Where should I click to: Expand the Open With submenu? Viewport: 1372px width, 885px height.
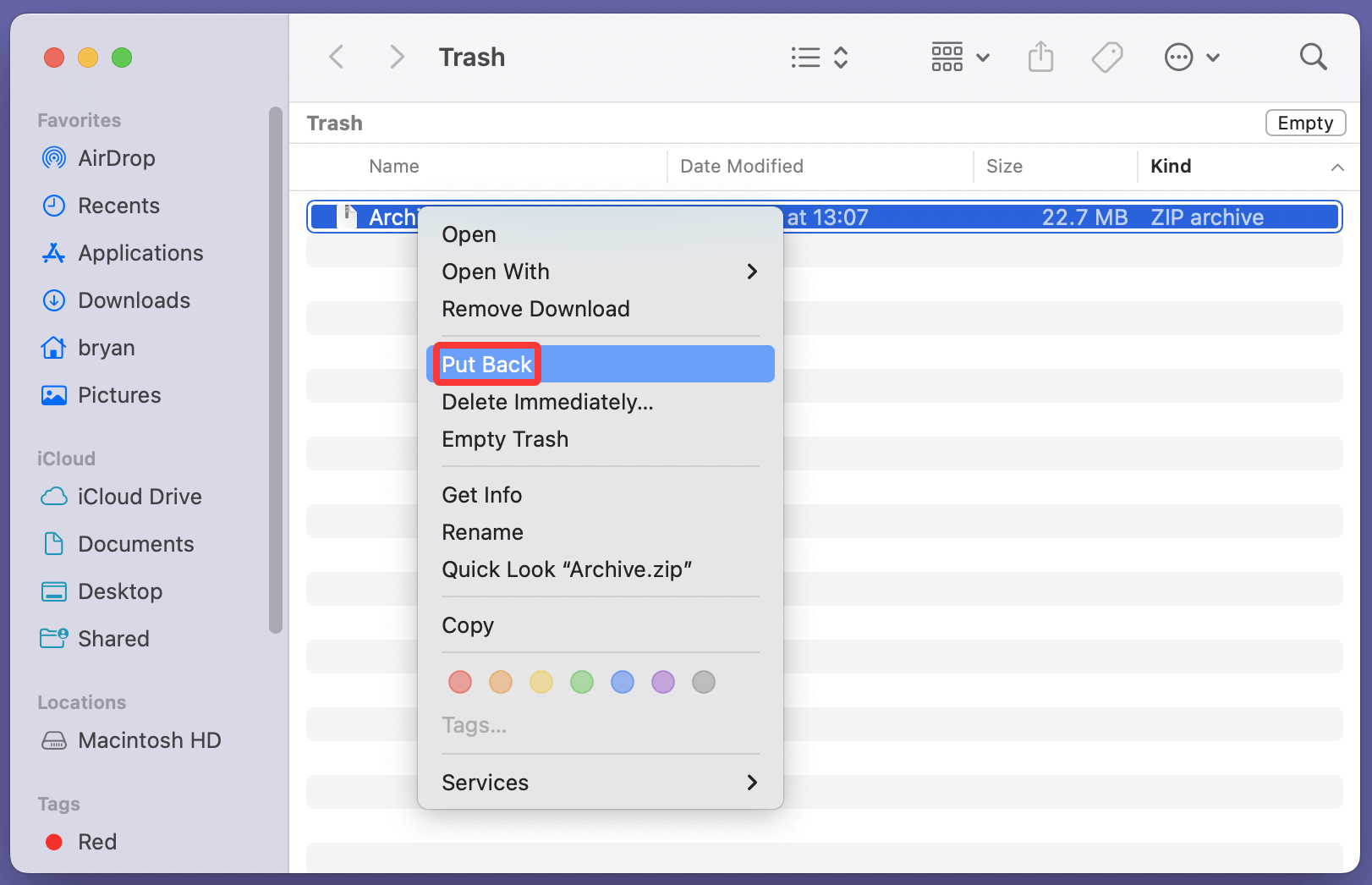pos(496,272)
